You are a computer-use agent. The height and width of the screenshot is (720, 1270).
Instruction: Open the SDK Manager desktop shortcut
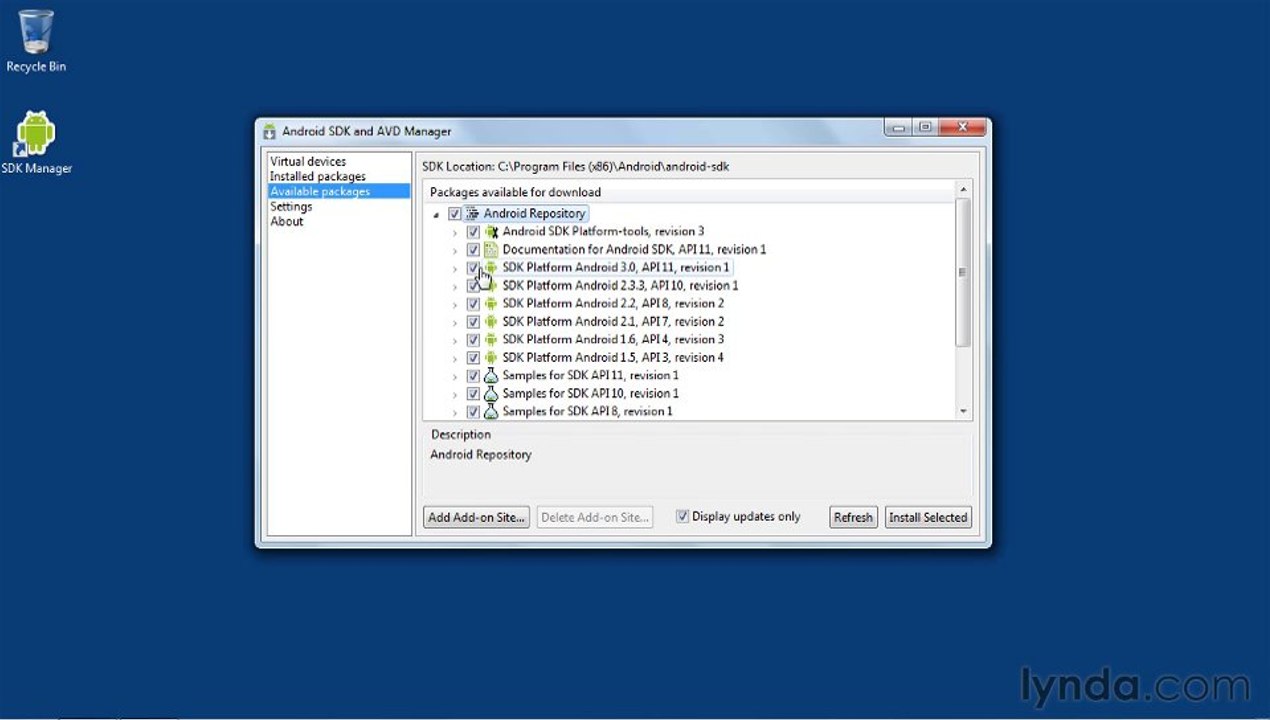pyautogui.click(x=36, y=143)
